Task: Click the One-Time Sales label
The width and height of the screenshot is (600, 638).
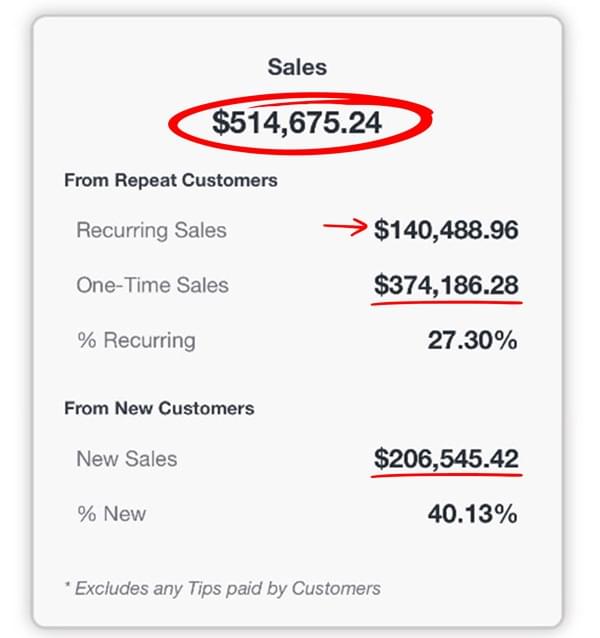Action: pos(152,285)
